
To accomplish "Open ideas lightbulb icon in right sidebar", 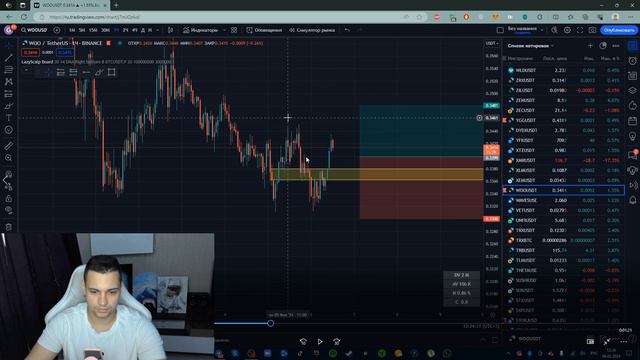I will tap(632, 136).
